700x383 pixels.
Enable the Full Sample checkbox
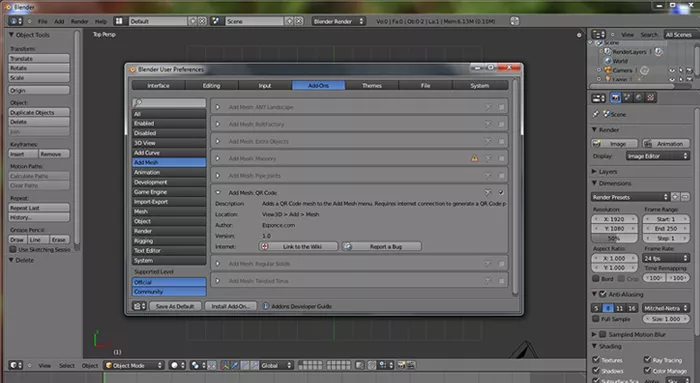tap(596, 319)
